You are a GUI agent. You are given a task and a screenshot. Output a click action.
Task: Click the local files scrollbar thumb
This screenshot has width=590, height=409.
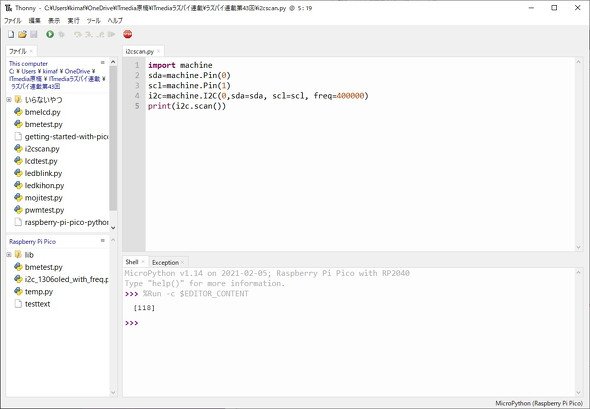coord(113,138)
